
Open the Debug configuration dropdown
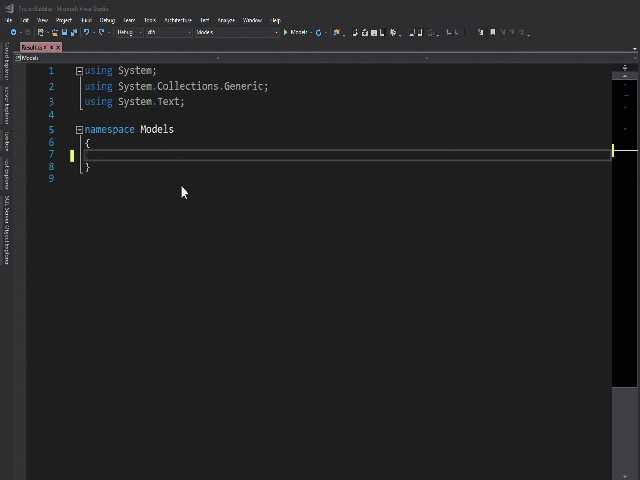(129, 32)
